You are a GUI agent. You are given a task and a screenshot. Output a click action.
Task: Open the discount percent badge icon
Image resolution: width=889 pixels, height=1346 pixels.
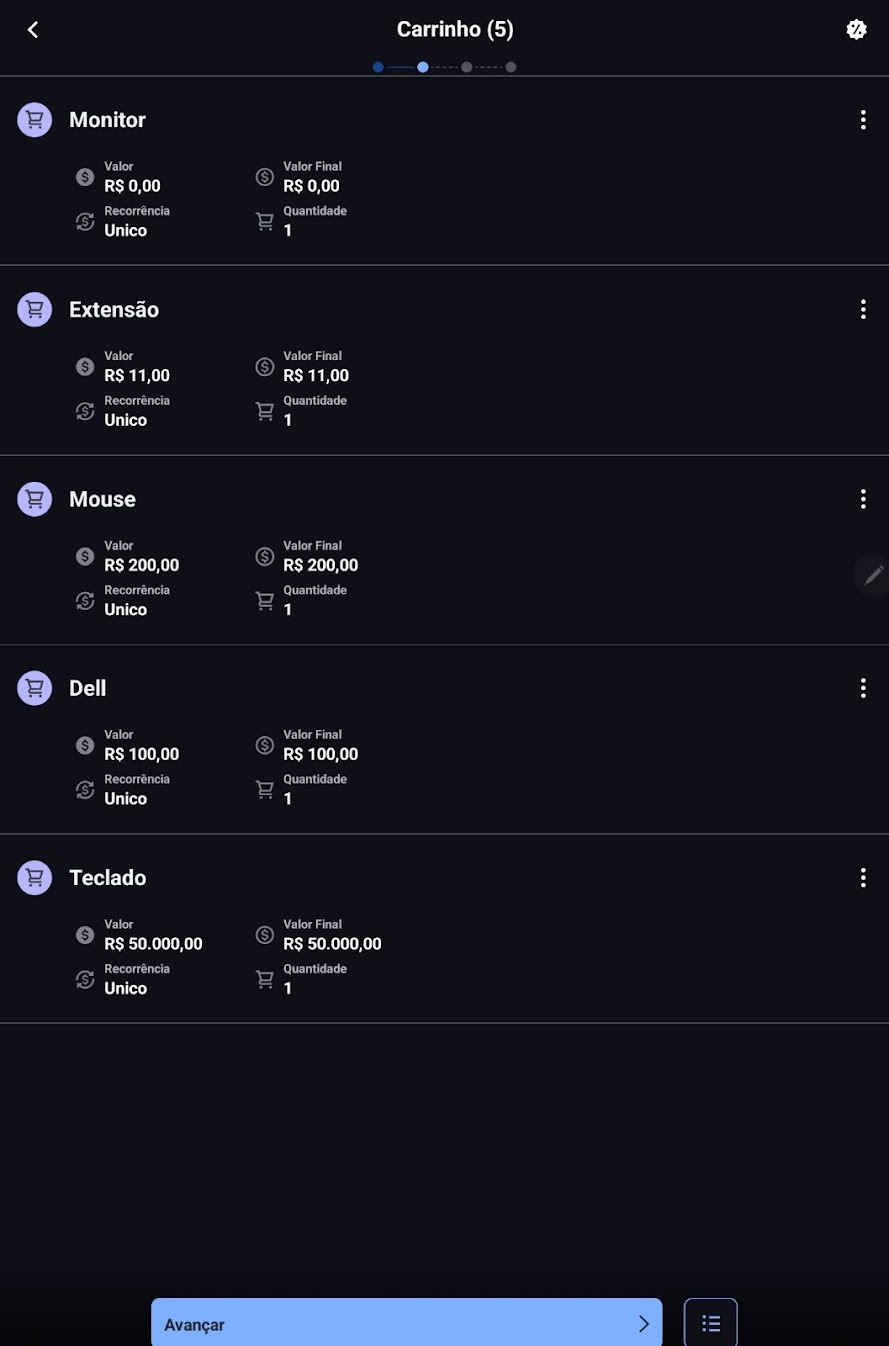856,30
